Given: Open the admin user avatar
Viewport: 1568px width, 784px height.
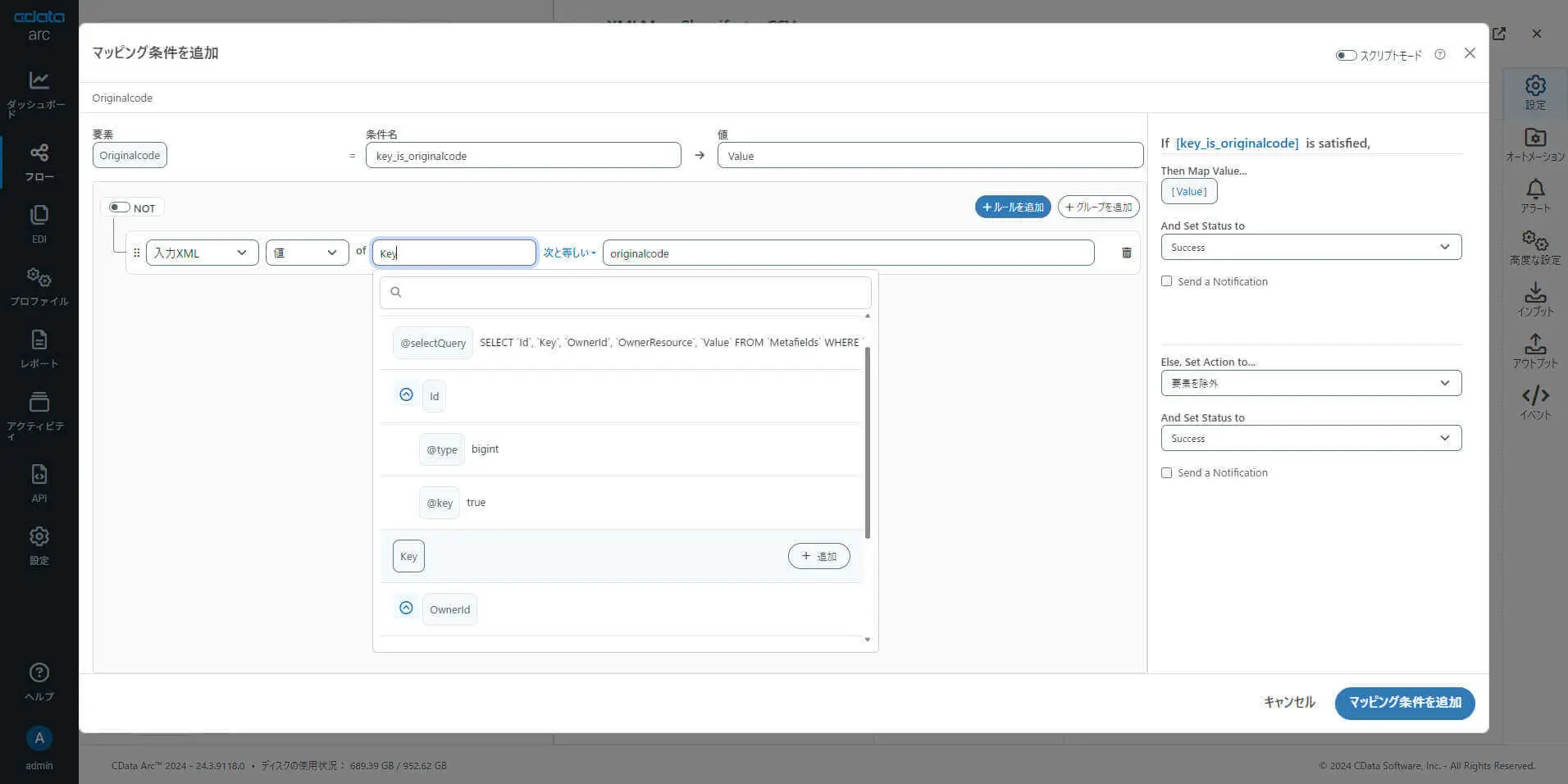Looking at the screenshot, I should coord(39,738).
